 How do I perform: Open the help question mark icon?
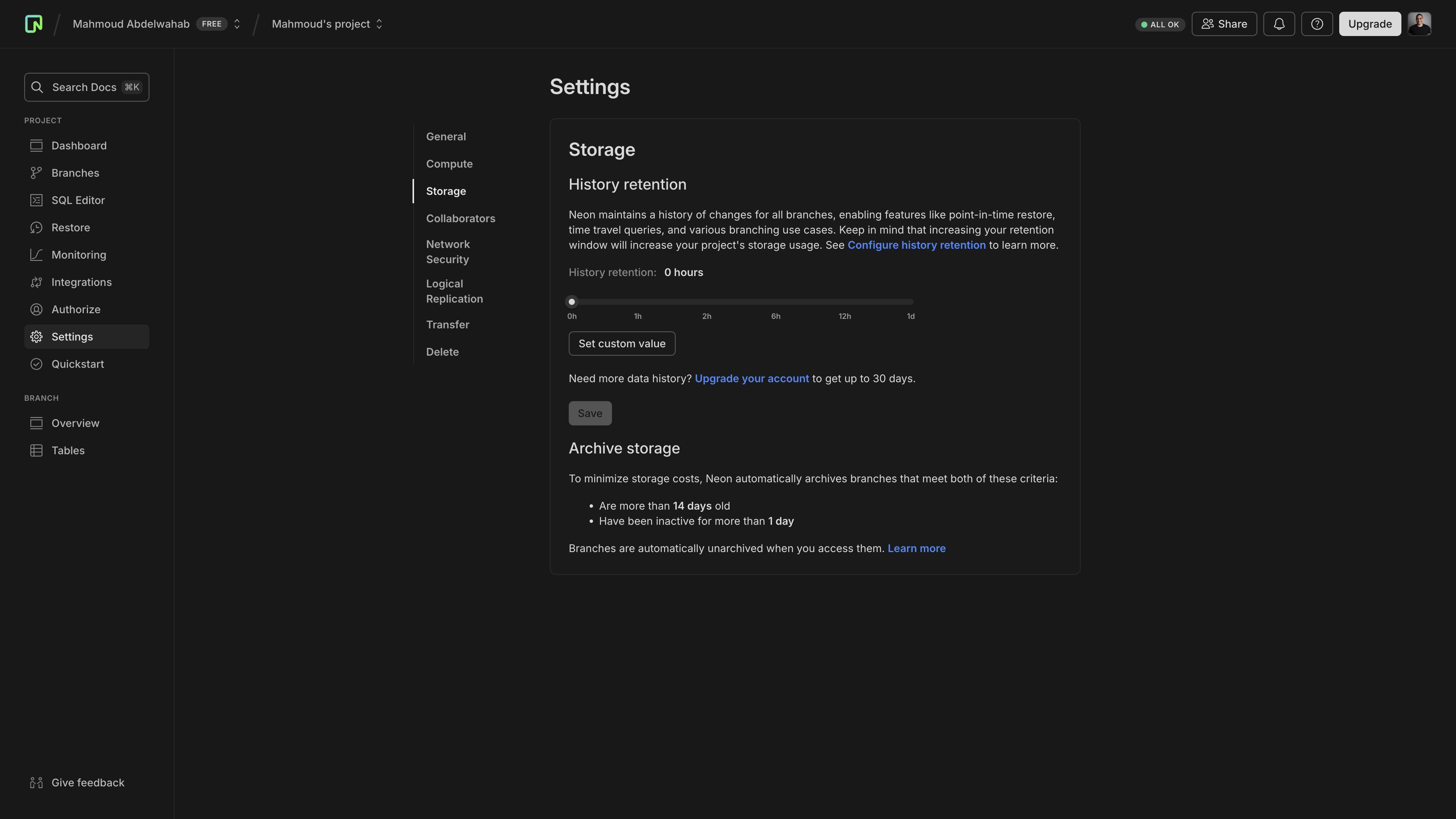(x=1316, y=24)
